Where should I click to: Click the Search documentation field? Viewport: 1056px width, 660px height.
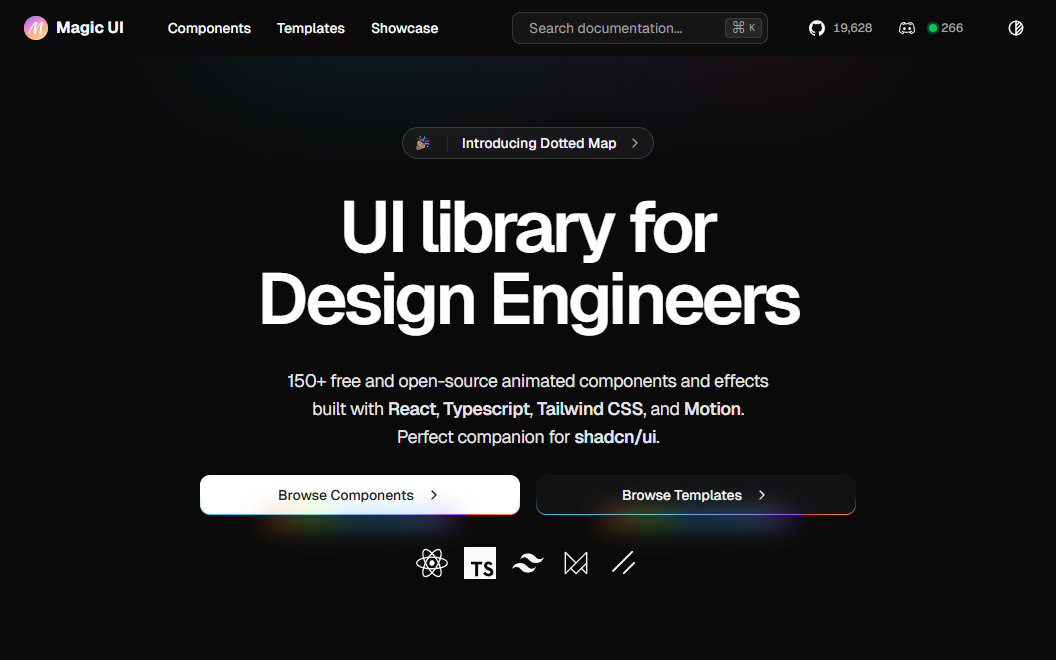(x=620, y=28)
